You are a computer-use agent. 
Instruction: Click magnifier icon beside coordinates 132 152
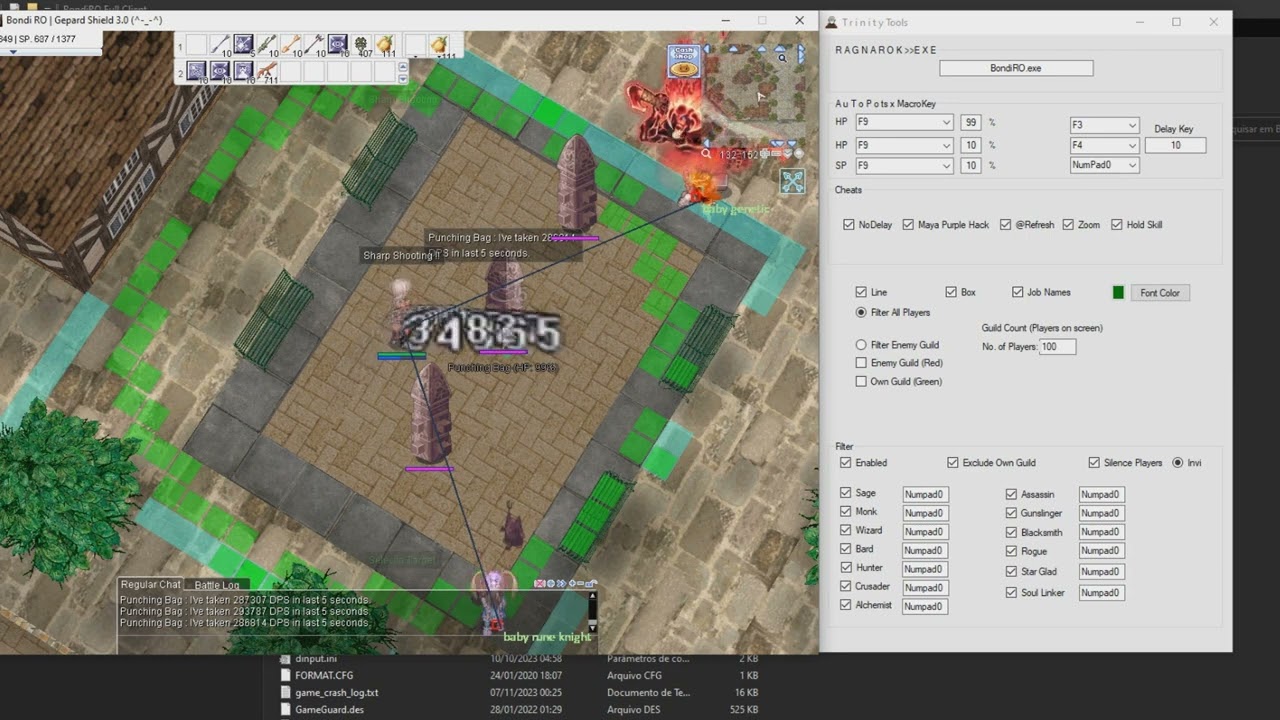pos(706,153)
